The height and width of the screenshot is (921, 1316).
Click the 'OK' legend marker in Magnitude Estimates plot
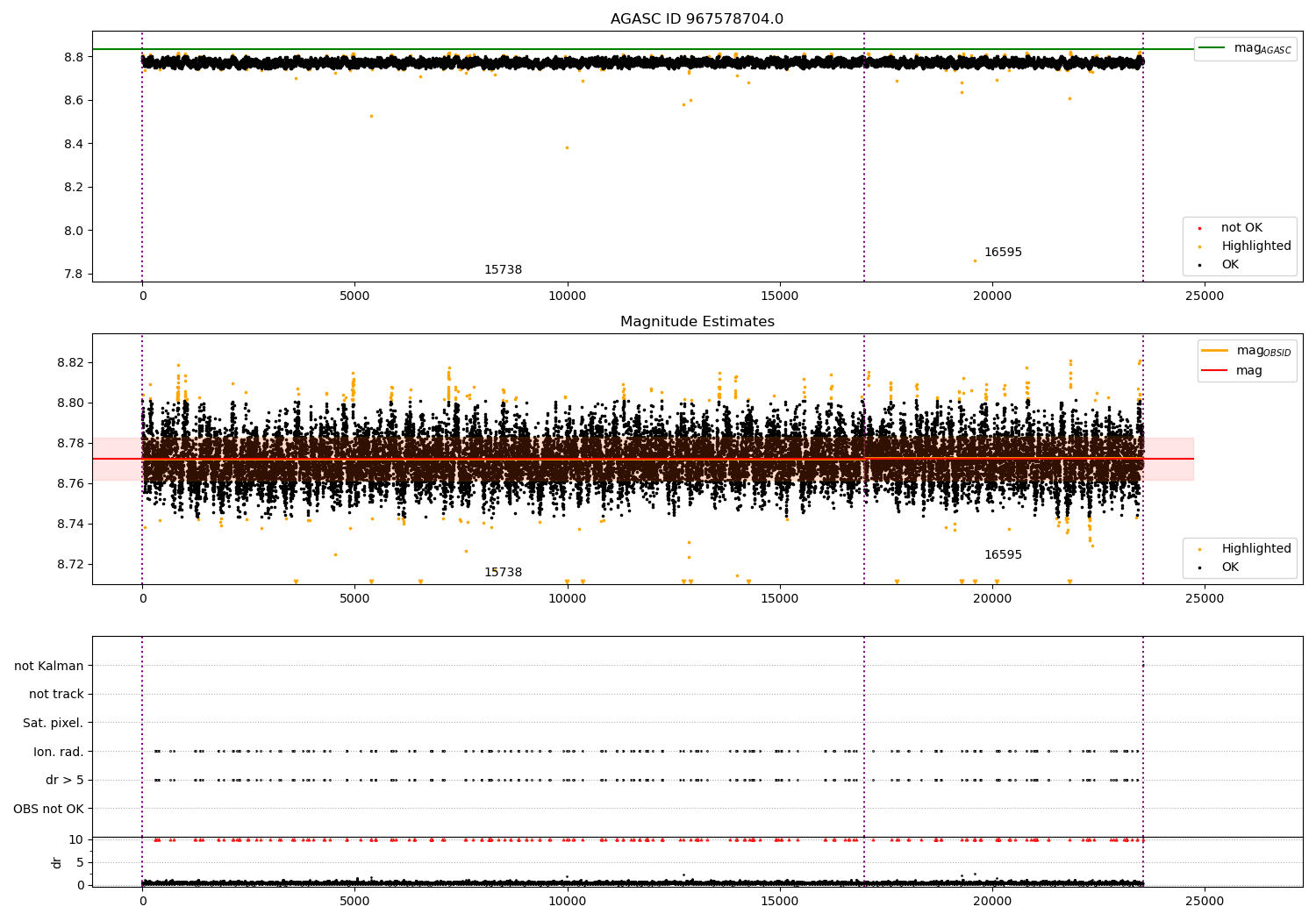click(x=1199, y=568)
